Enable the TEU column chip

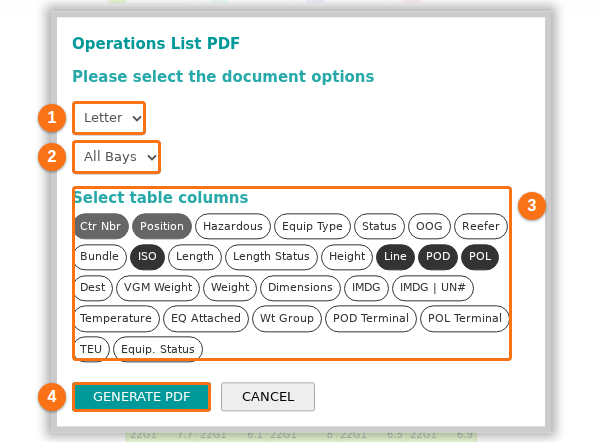coord(91,349)
